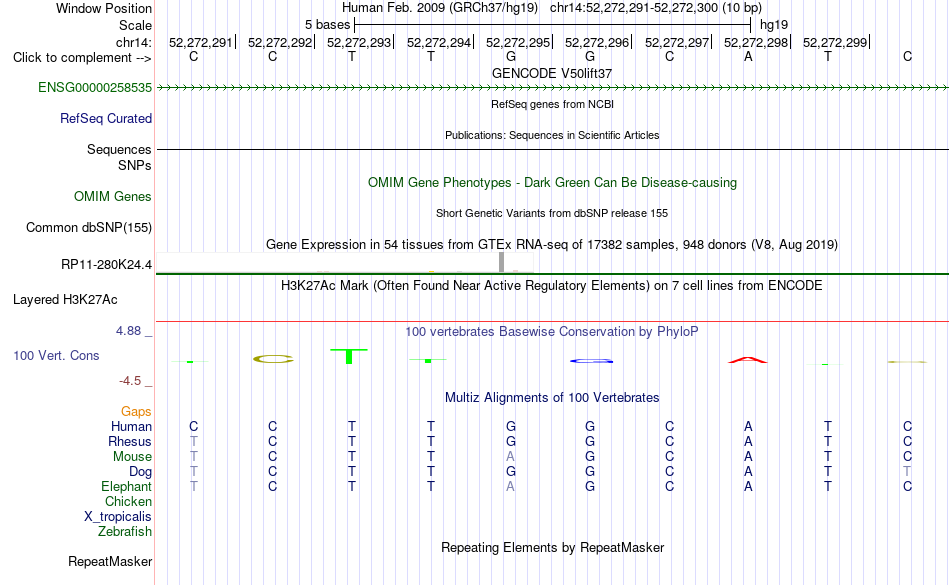950x585 pixels.
Task: Select the Dog species label
Action: pyautogui.click(x=140, y=472)
